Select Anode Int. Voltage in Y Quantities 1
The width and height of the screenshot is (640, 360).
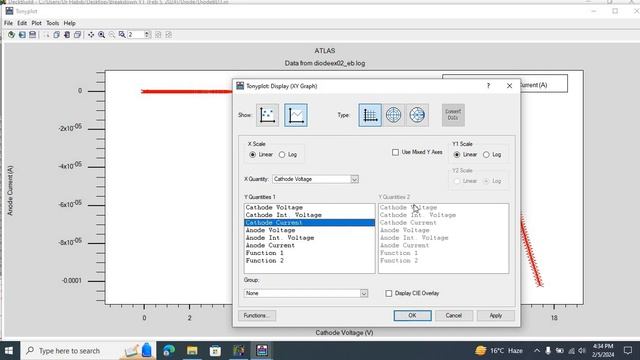309,238
